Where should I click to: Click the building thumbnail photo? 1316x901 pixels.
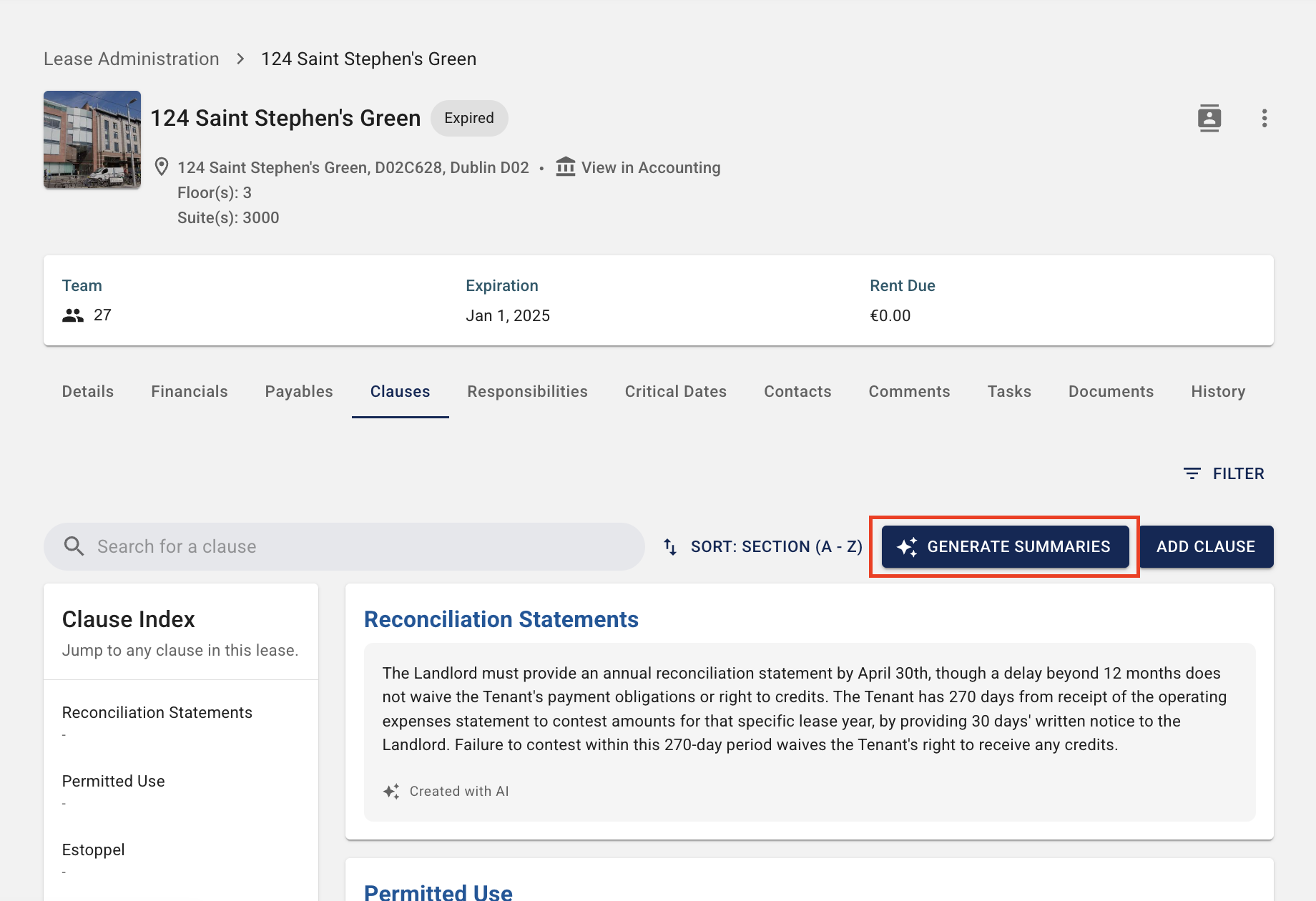click(x=92, y=139)
